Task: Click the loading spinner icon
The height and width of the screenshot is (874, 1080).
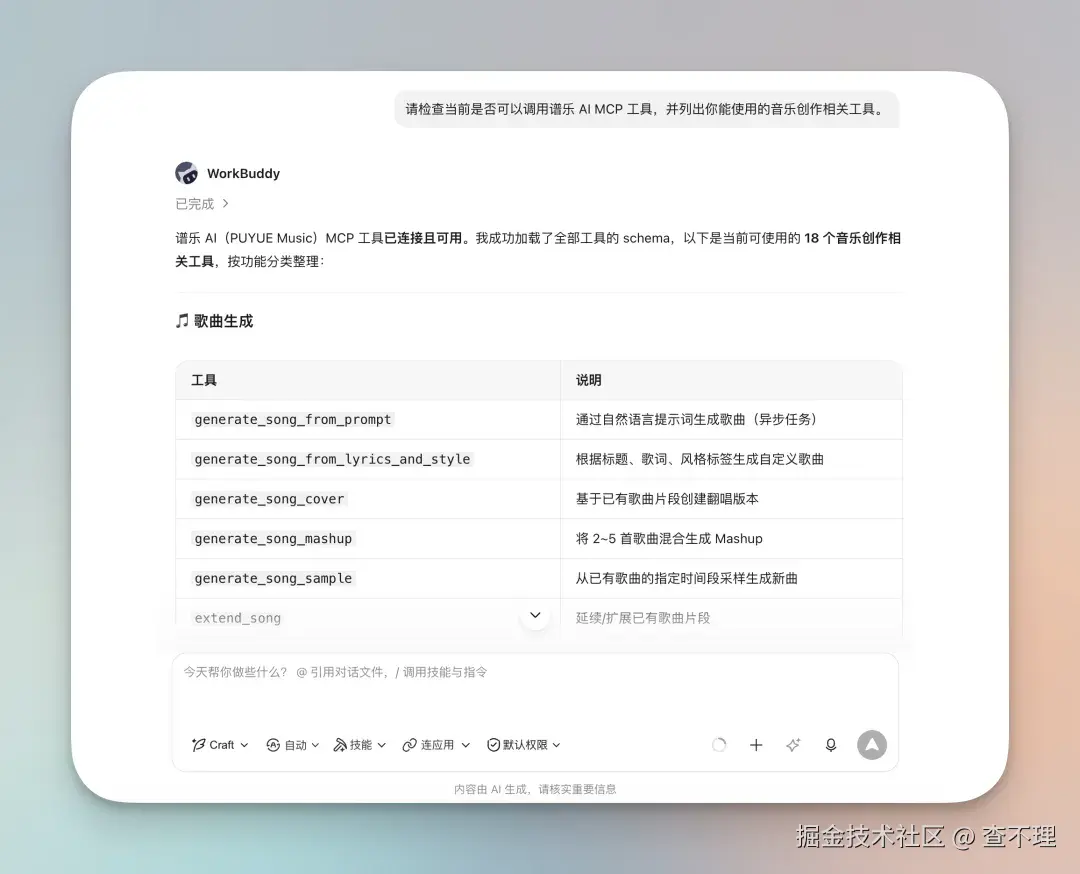Action: point(719,745)
